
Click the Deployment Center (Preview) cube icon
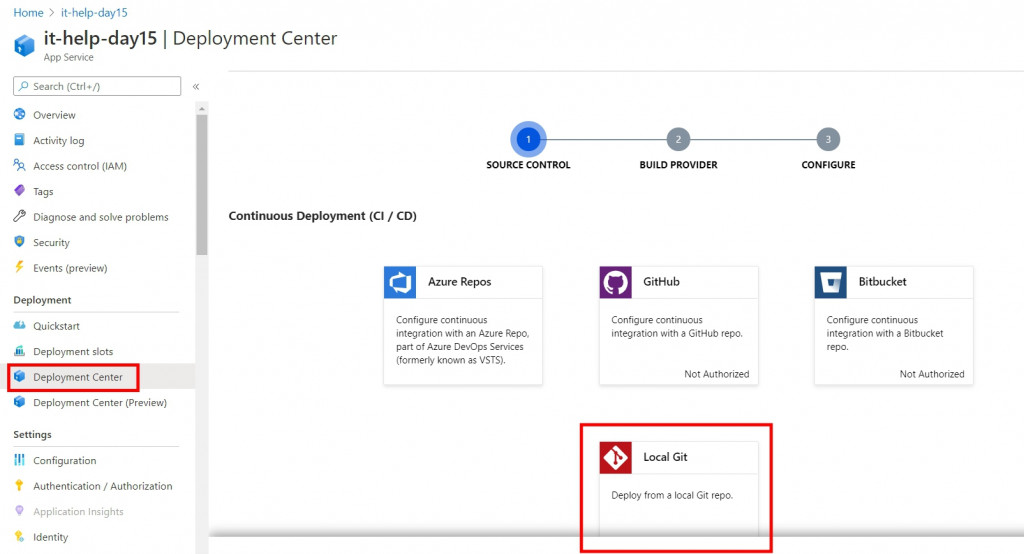tap(20, 402)
